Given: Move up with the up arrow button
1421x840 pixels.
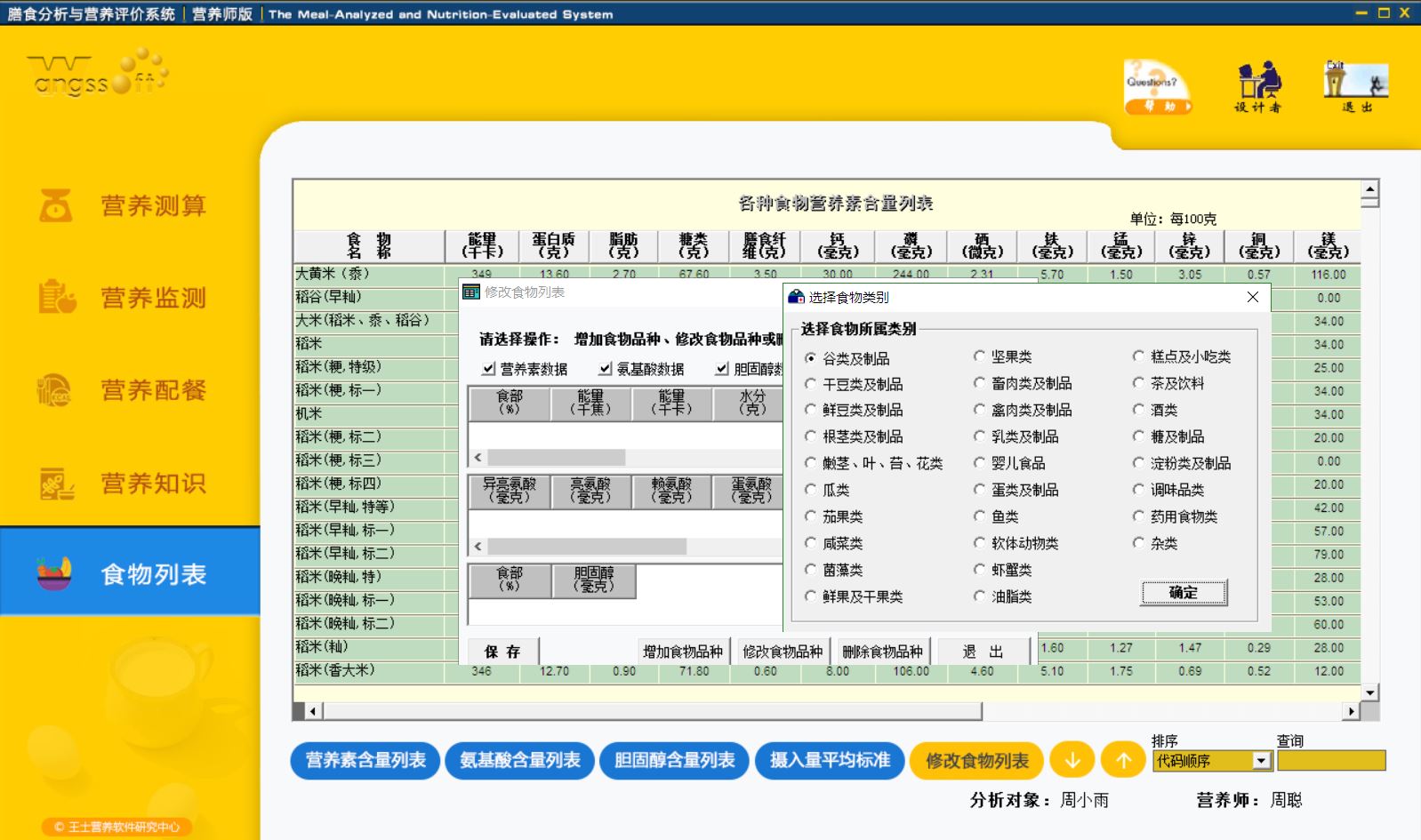Looking at the screenshot, I should point(1123,760).
